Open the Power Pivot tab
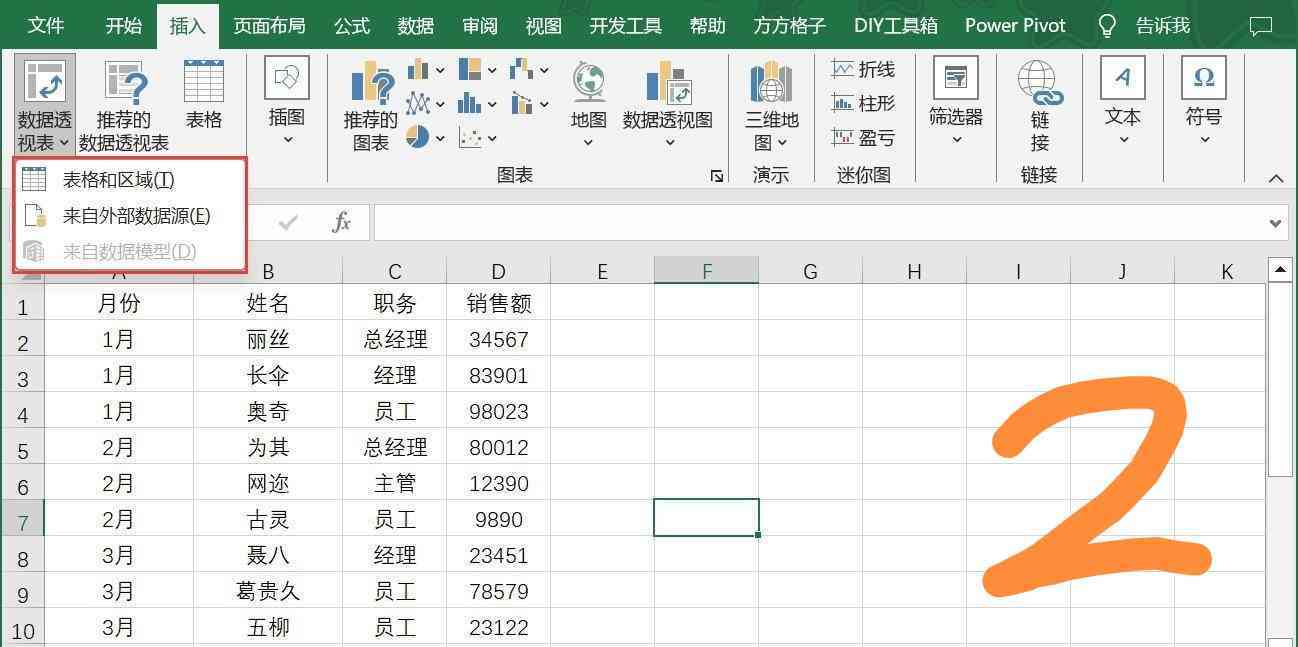1298x647 pixels. click(x=1014, y=25)
